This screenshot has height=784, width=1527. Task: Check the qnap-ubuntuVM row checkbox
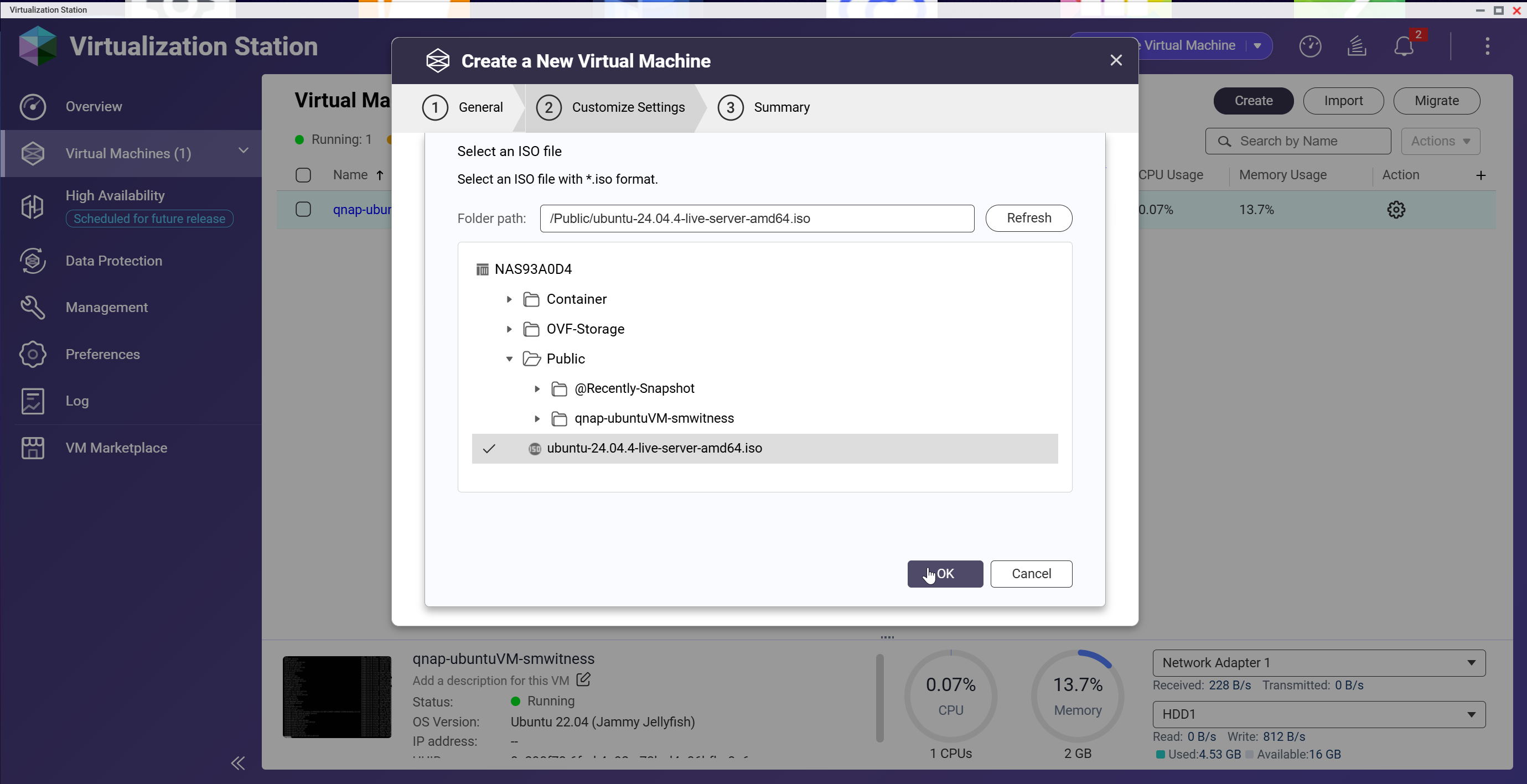pos(303,210)
